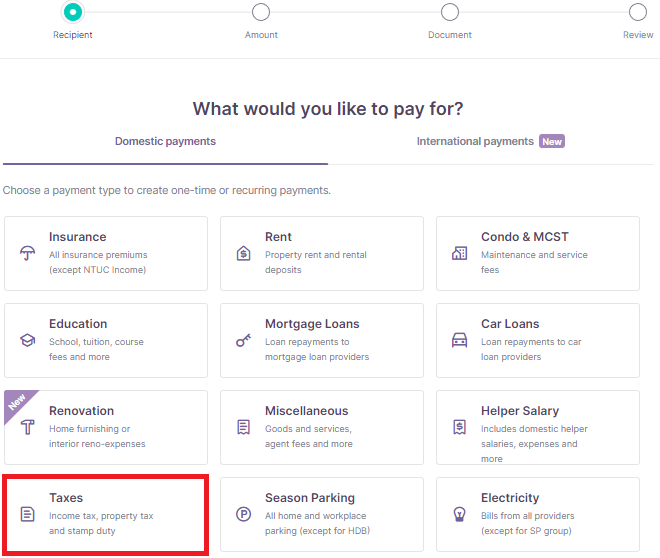
Task: Click the Helper Salary receipt icon
Action: point(459,427)
